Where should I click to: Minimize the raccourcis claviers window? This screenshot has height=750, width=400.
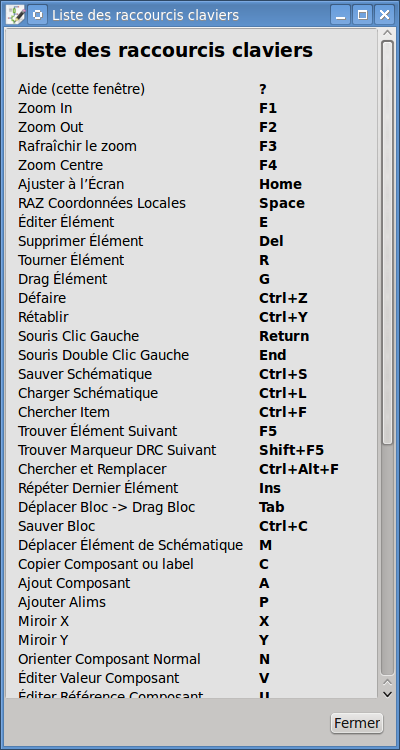pyautogui.click(x=341, y=15)
